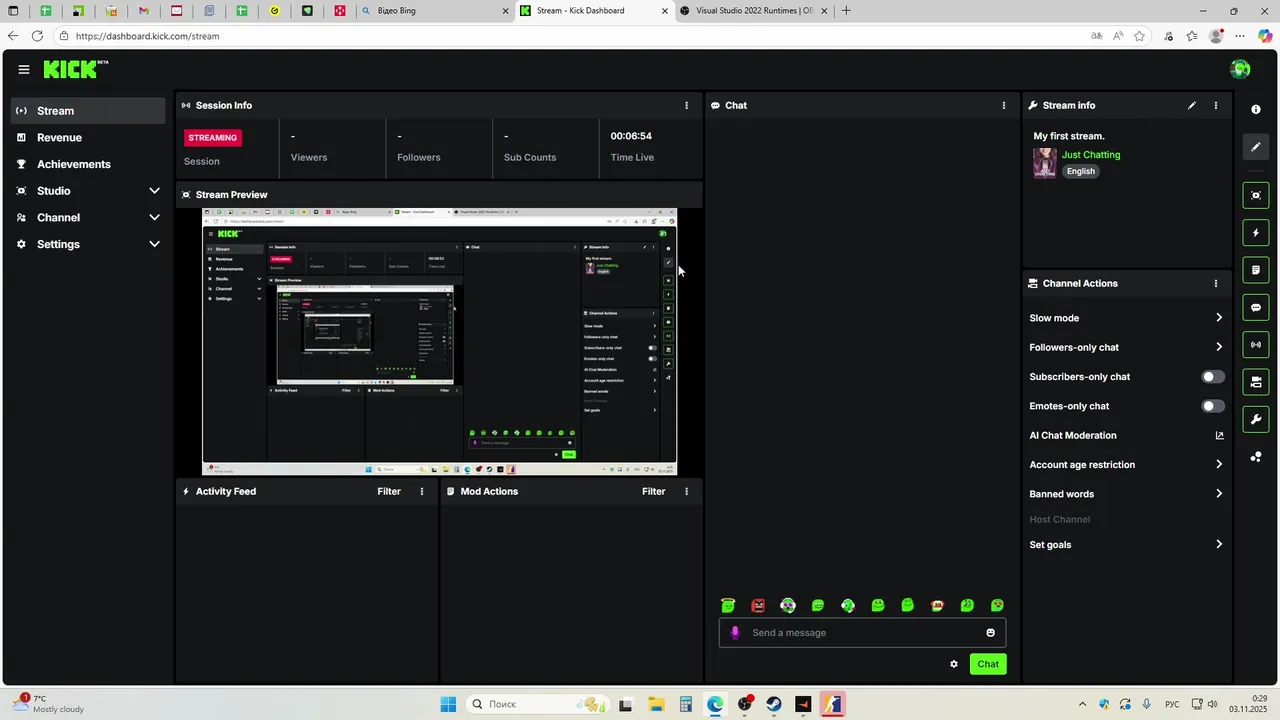Open chat settings gear icon
The height and width of the screenshot is (720, 1280).
[x=954, y=664]
